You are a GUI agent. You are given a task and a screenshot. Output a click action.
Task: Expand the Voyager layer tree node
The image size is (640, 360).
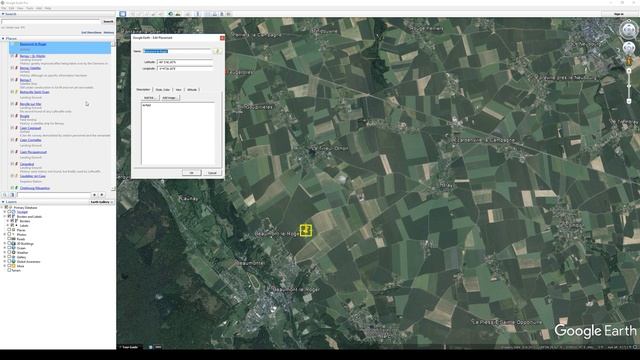[x=5, y=212]
